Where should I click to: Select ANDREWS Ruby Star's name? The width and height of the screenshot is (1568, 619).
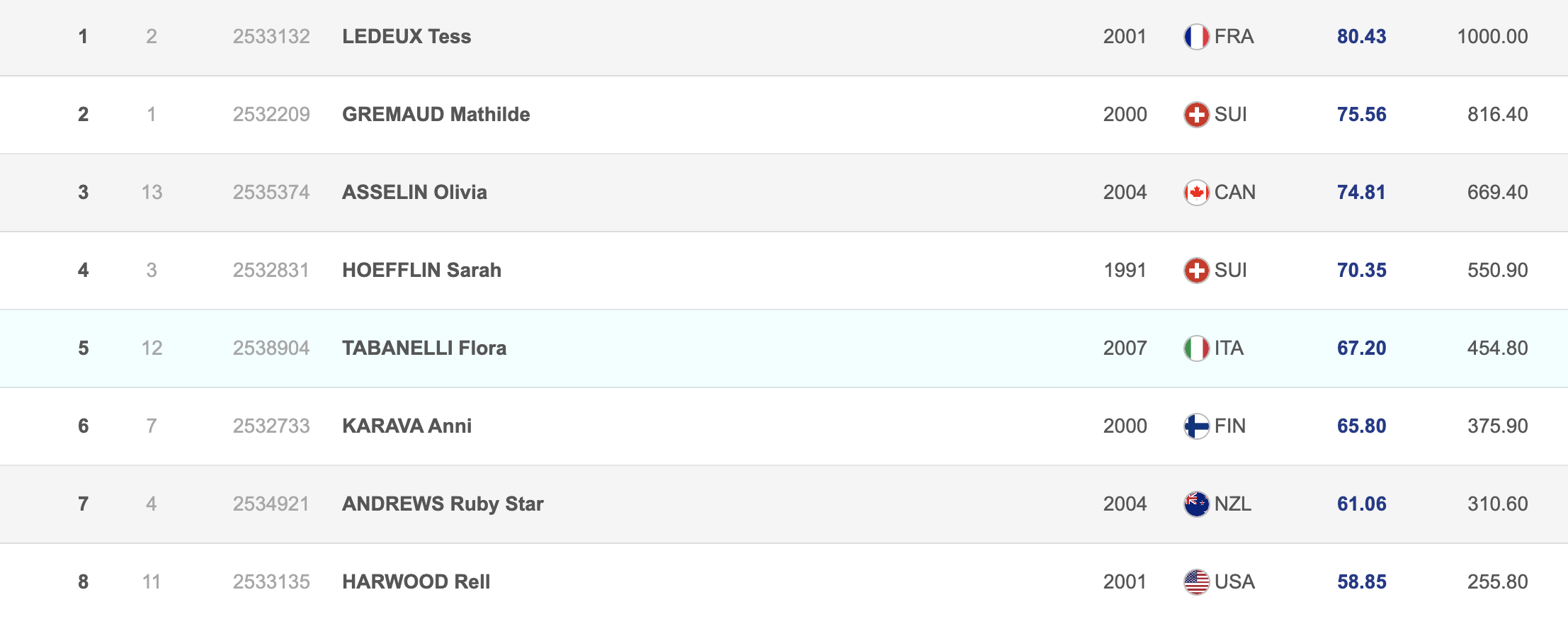click(x=443, y=504)
